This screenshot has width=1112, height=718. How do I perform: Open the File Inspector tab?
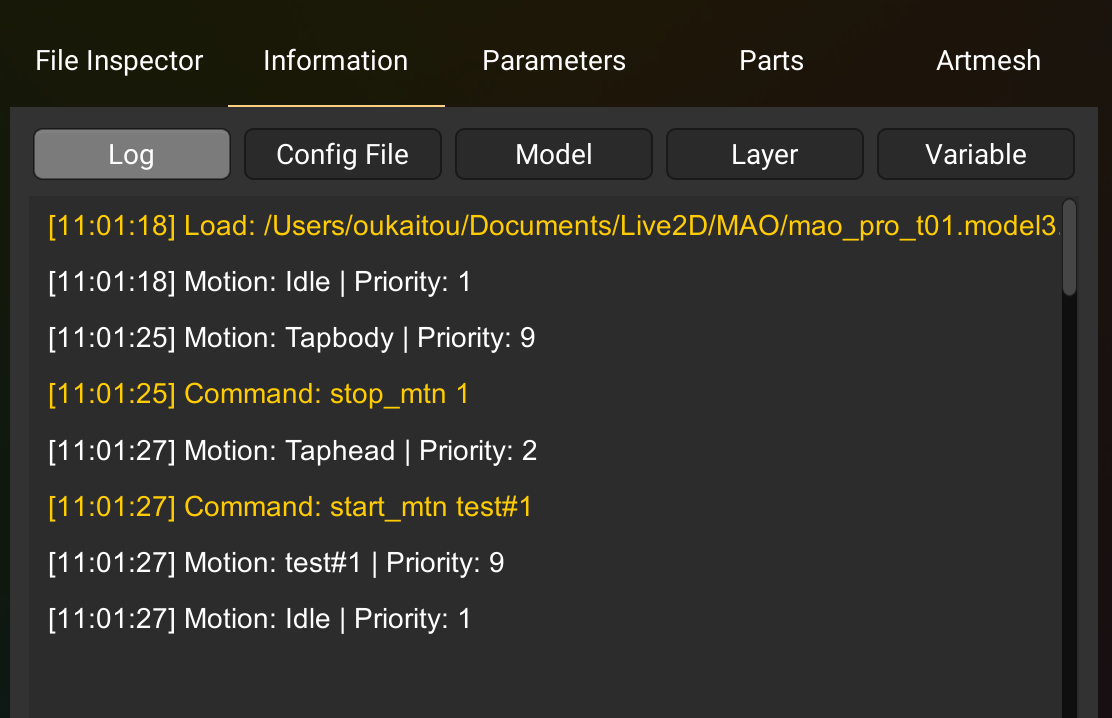coord(119,61)
